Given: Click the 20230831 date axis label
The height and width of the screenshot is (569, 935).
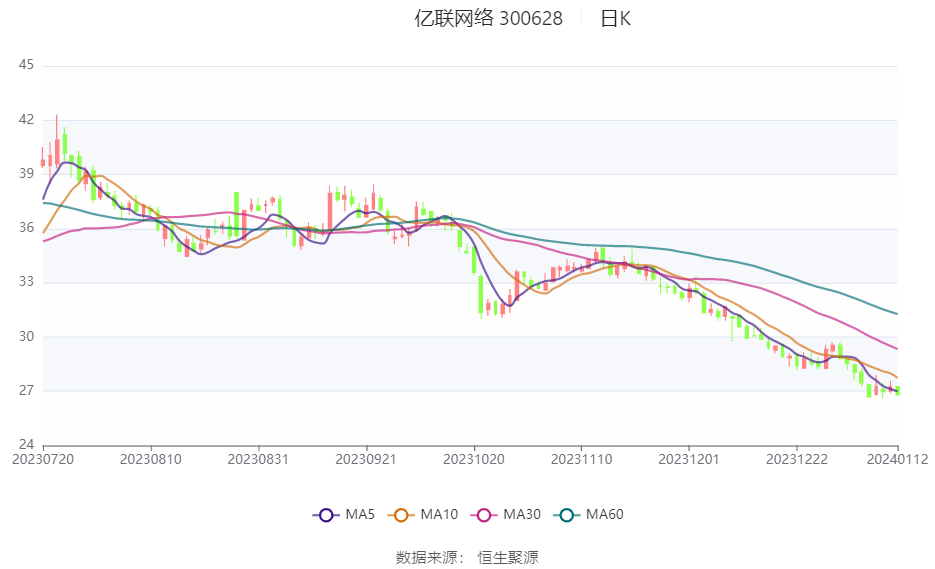Looking at the screenshot, I should pyautogui.click(x=258, y=459).
